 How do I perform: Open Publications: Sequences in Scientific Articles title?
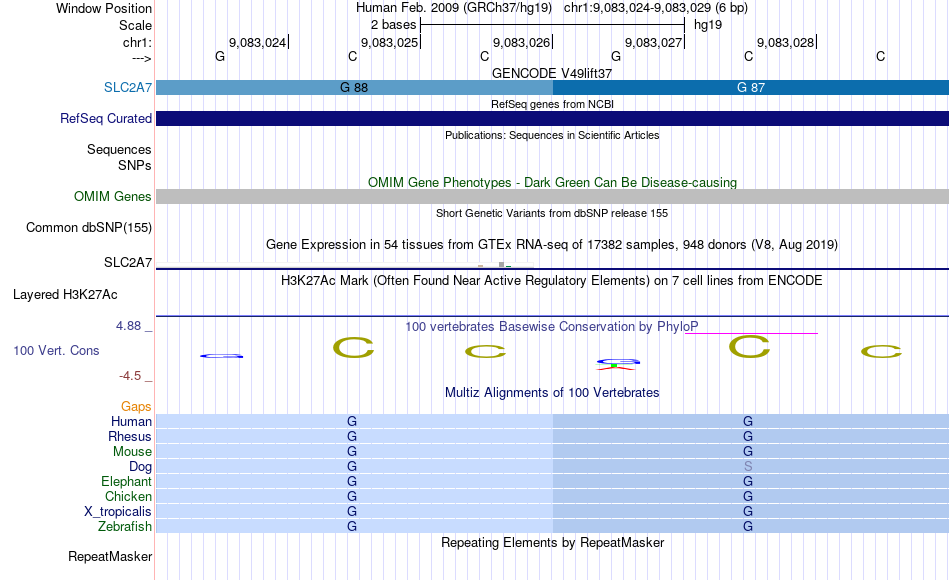point(552,135)
